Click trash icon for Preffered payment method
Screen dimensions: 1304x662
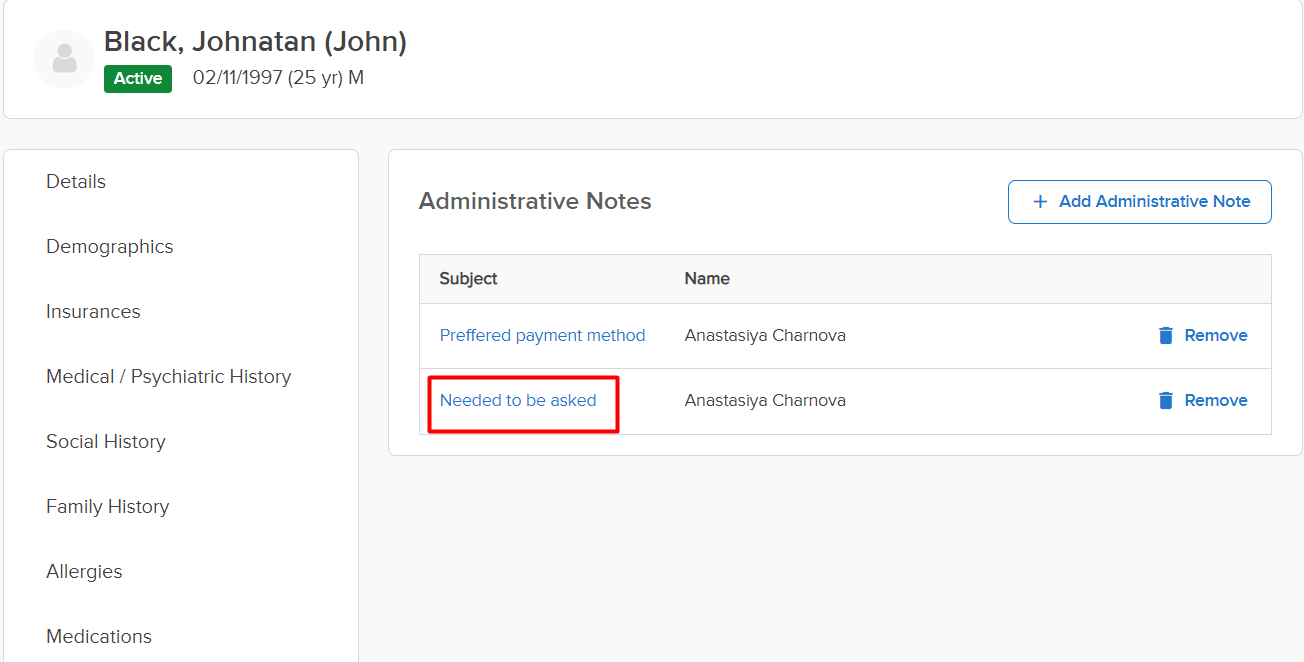[x=1165, y=336]
